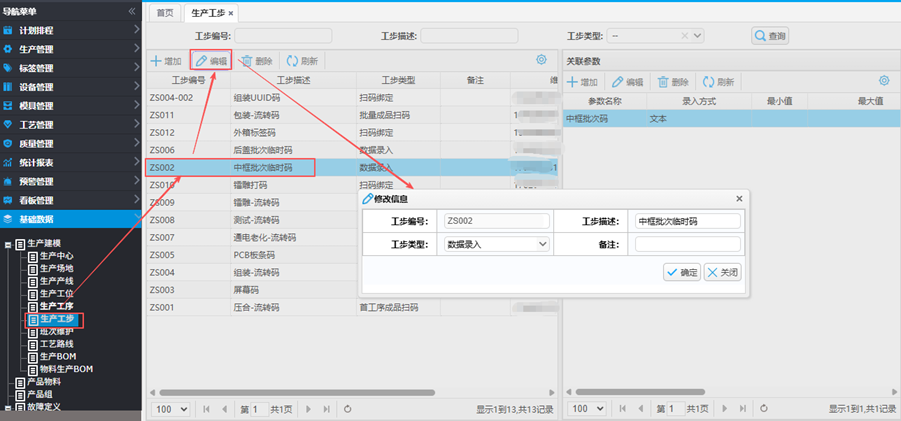Click 删除 in the 关联参数 panel
The width and height of the screenshot is (901, 421).
(x=673, y=82)
